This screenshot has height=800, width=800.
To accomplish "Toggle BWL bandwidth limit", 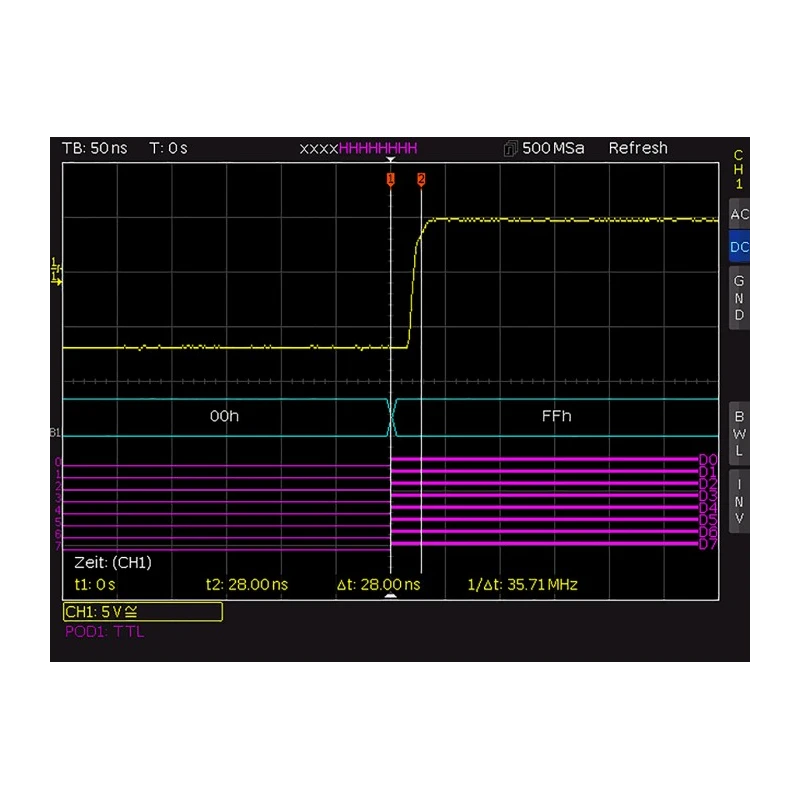I will (x=739, y=434).
